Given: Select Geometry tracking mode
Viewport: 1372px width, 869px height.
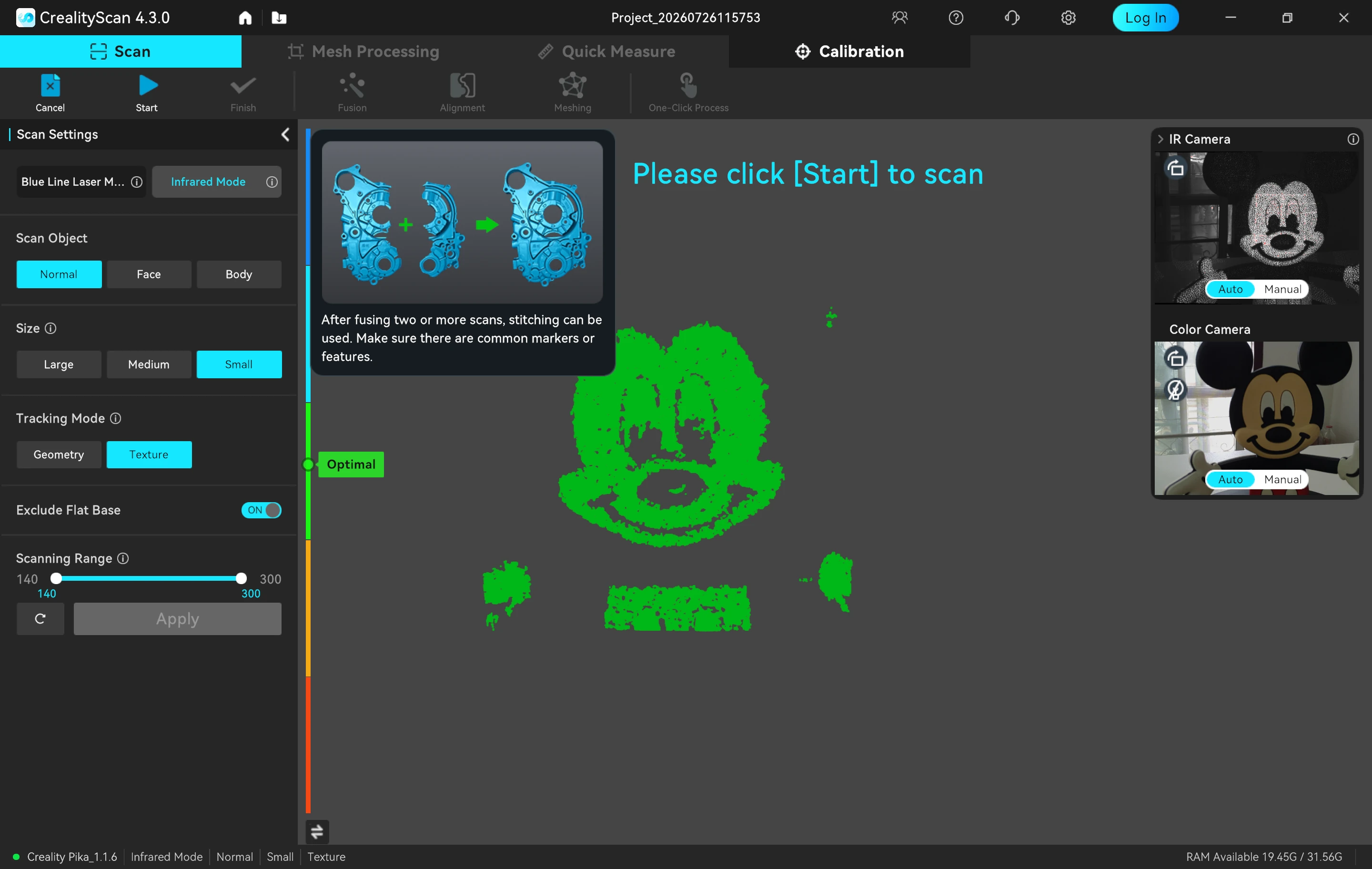Looking at the screenshot, I should click(59, 455).
